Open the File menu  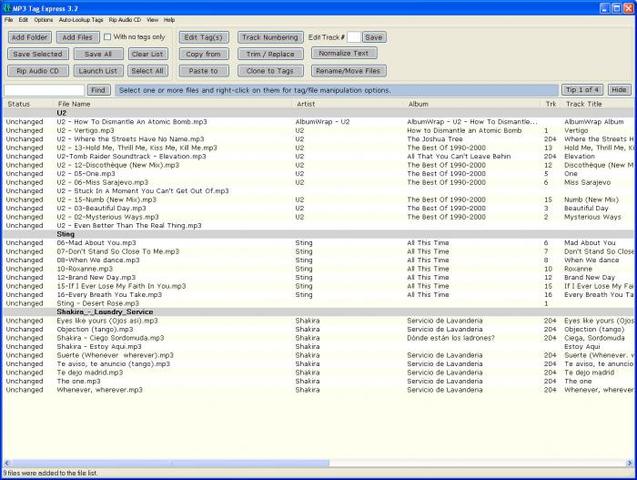[x=9, y=20]
